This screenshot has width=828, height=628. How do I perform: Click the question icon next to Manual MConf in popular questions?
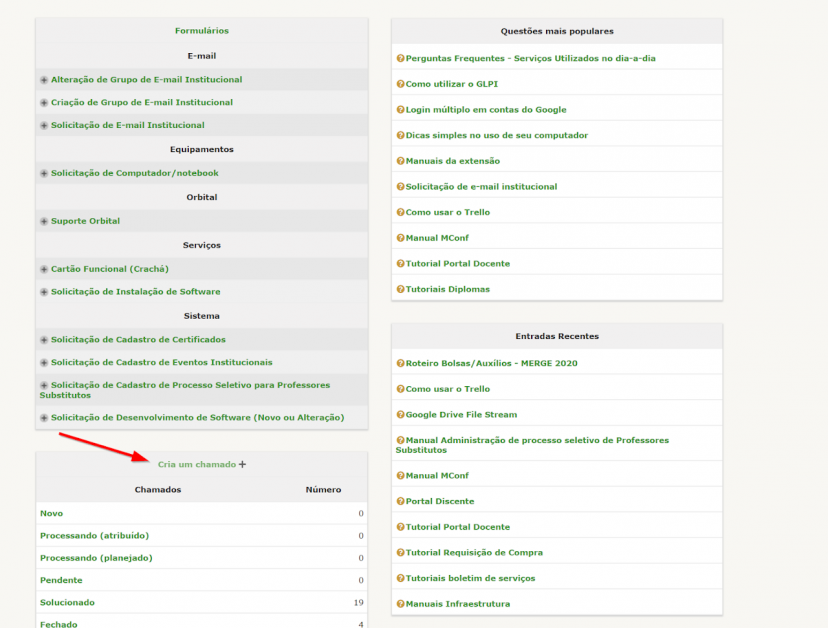click(400, 238)
